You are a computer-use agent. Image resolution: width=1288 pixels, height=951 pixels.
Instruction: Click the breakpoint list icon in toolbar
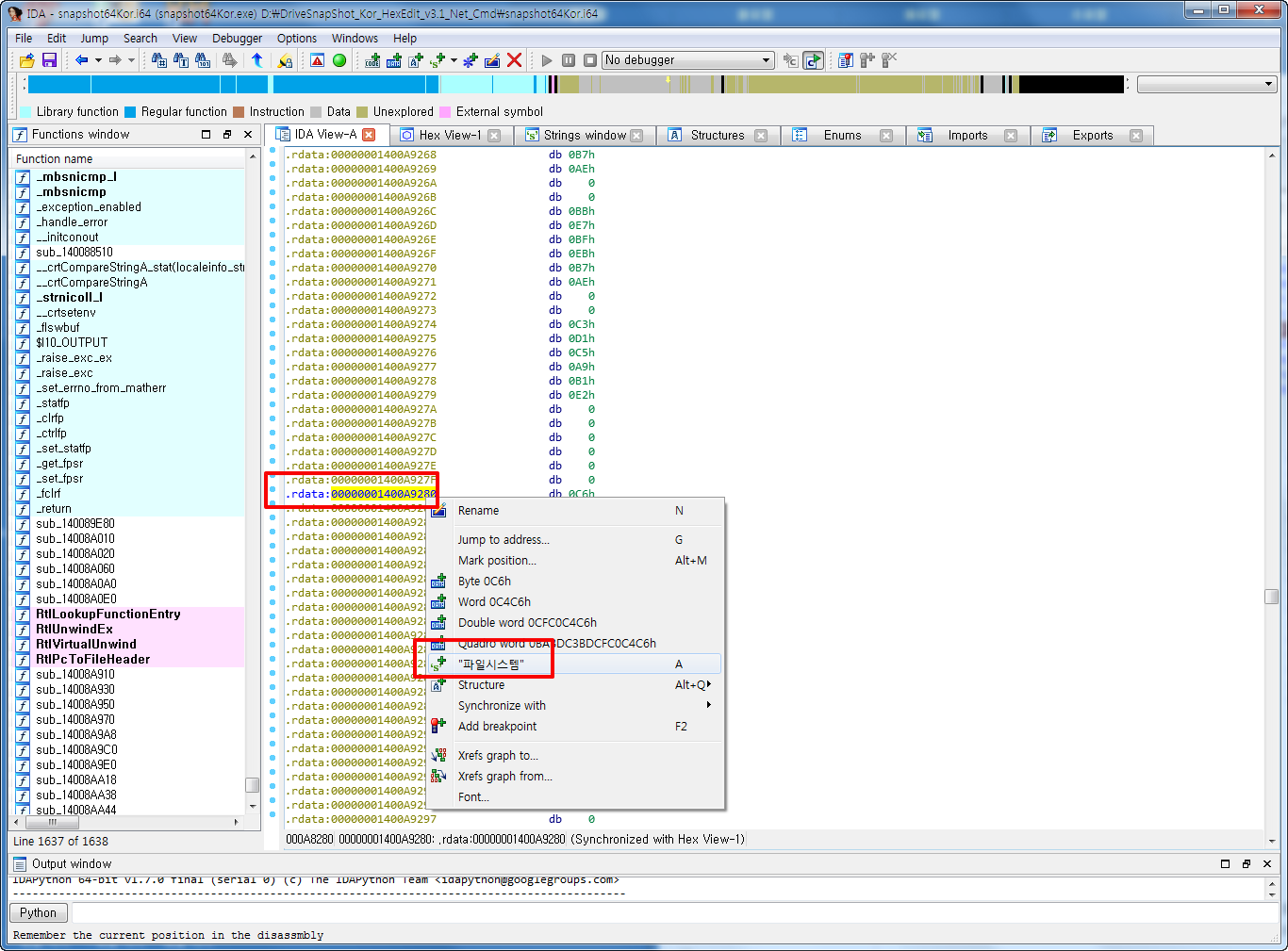[x=846, y=60]
